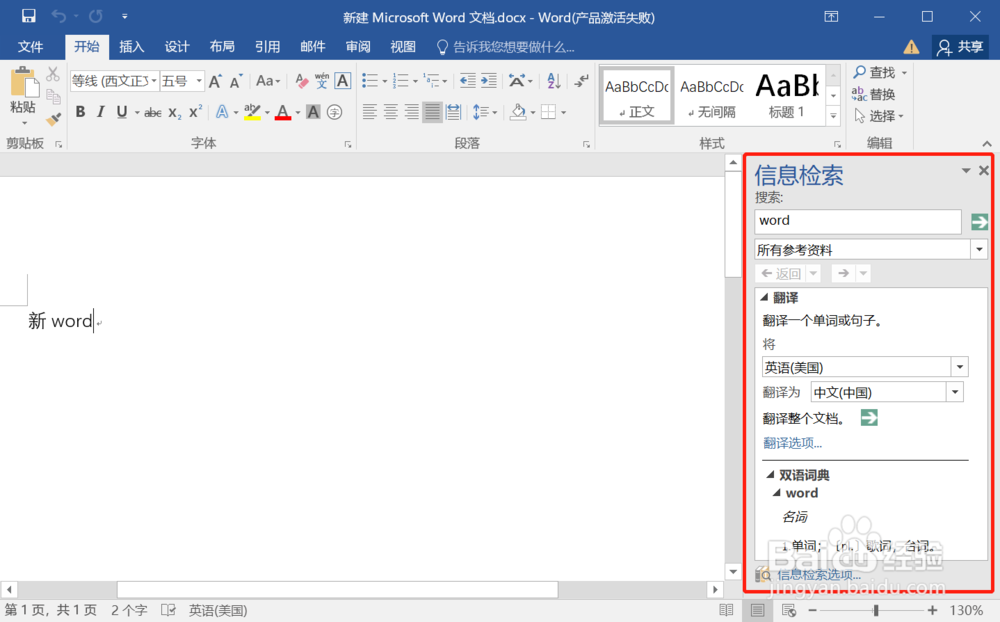Click the Save icon in the title bar
Viewport: 1000px width, 622px height.
[29, 16]
